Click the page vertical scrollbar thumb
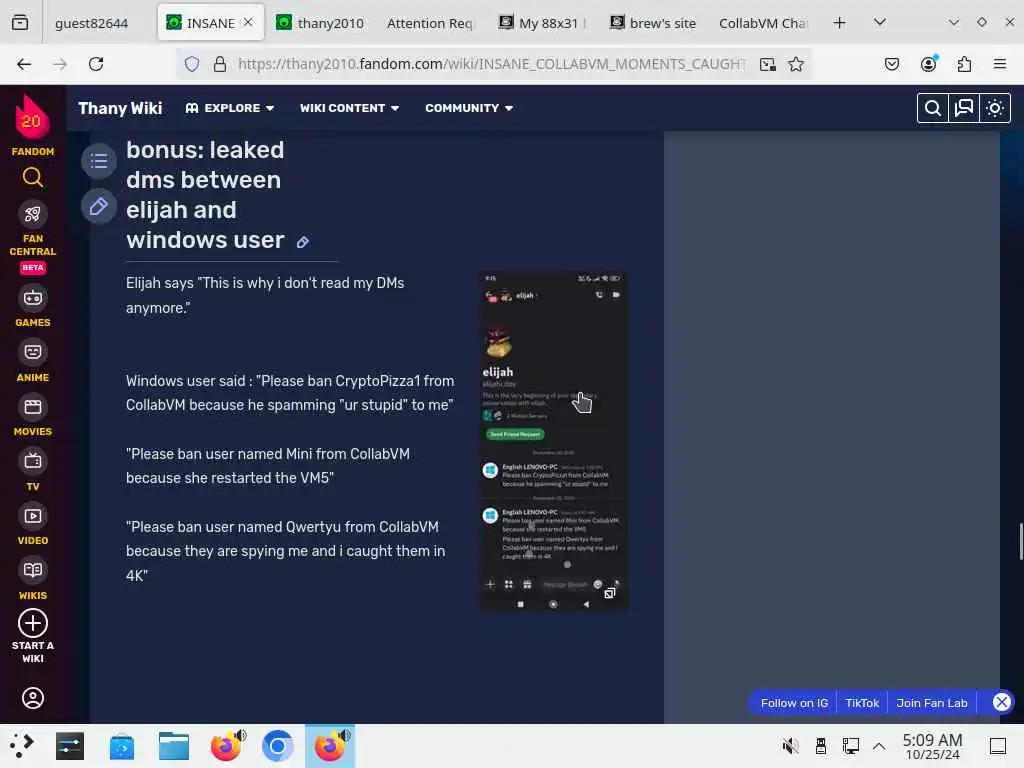The width and height of the screenshot is (1024, 768). click(1020, 541)
